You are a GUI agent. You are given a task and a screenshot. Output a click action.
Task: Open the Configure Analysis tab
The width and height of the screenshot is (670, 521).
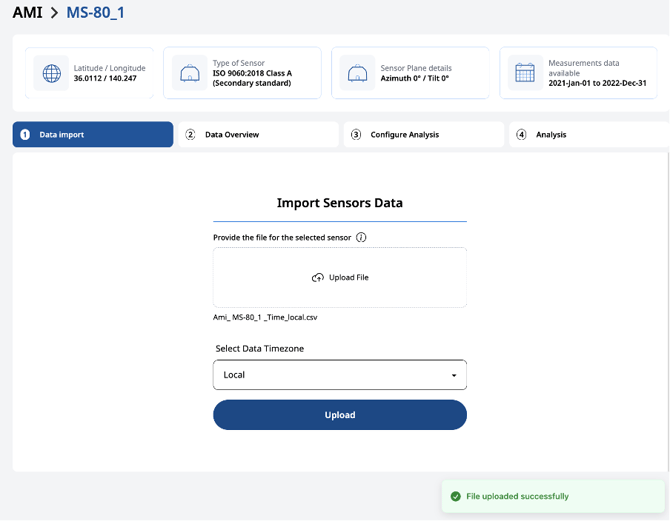[x=404, y=135]
